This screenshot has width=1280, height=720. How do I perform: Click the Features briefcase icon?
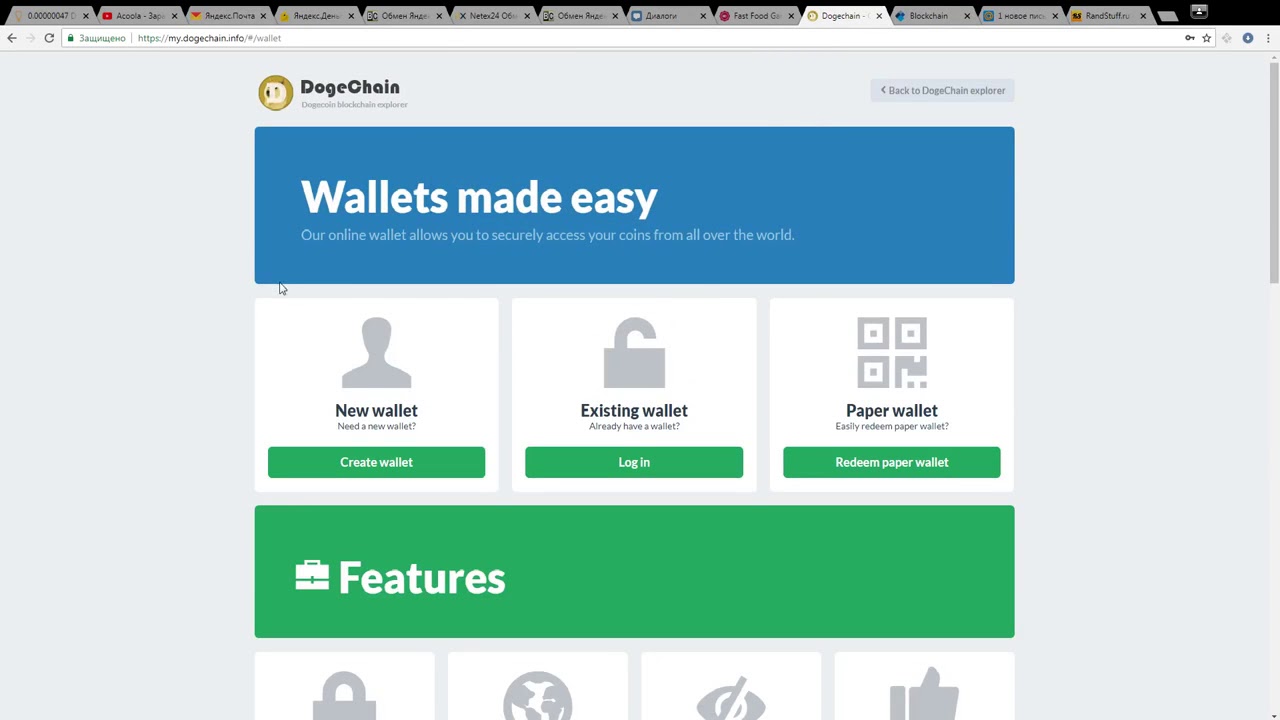(x=312, y=576)
